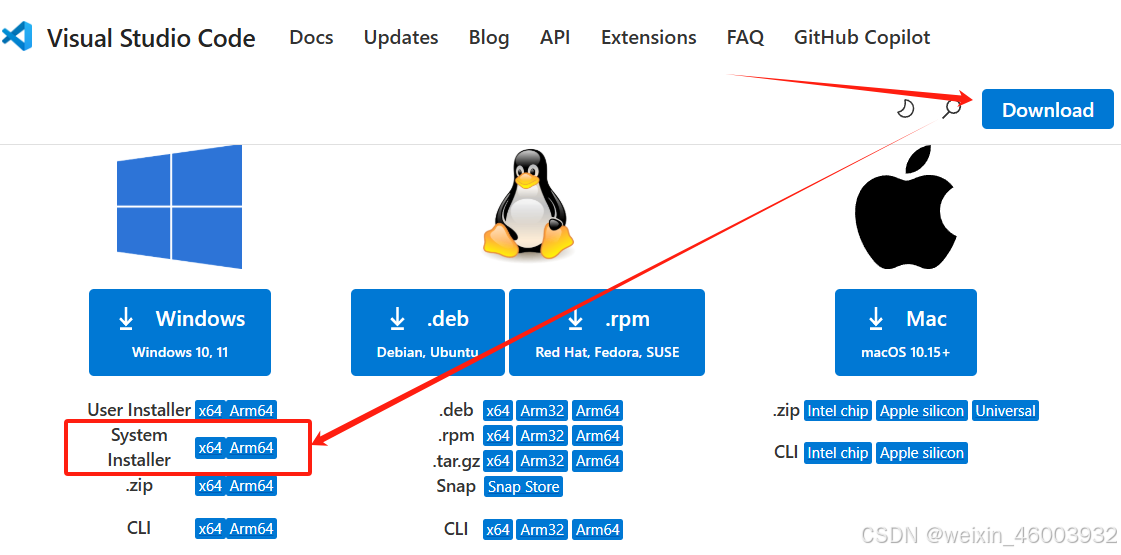Viewport: 1121px width, 555px height.
Task: Open GitHub Copilot navigation item
Action: coord(862,37)
